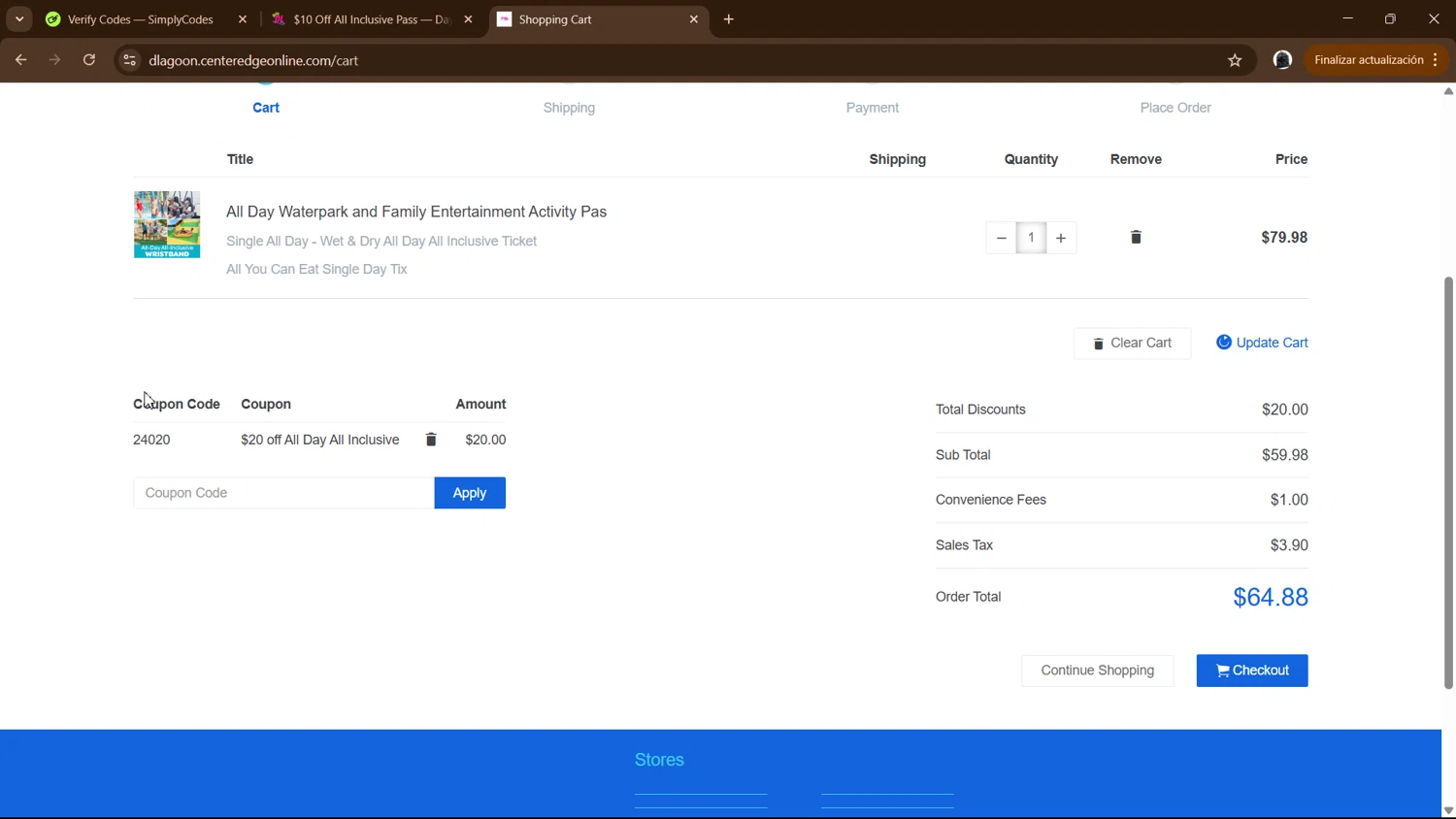Go back to previous page

pos(21,60)
